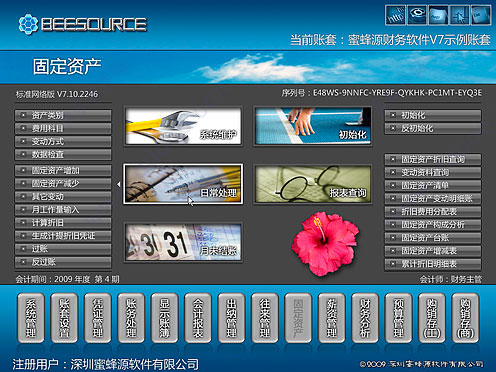This screenshot has width=496, height=372.
Task: Switch to 系统管理 module tab
Action: [31, 318]
